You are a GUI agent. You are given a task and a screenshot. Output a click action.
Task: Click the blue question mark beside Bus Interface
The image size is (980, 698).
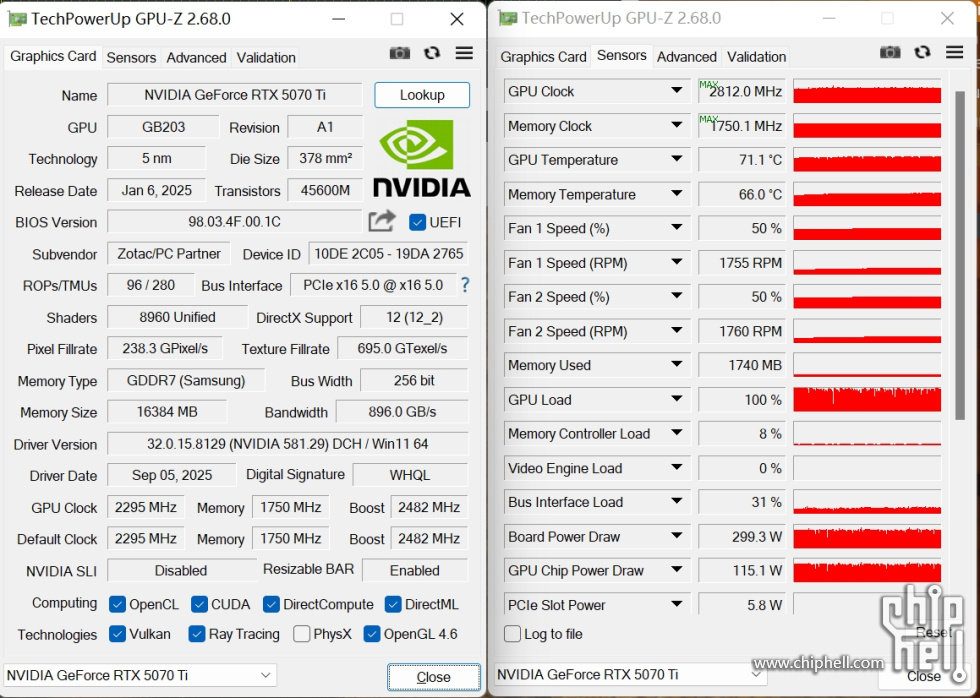point(465,285)
